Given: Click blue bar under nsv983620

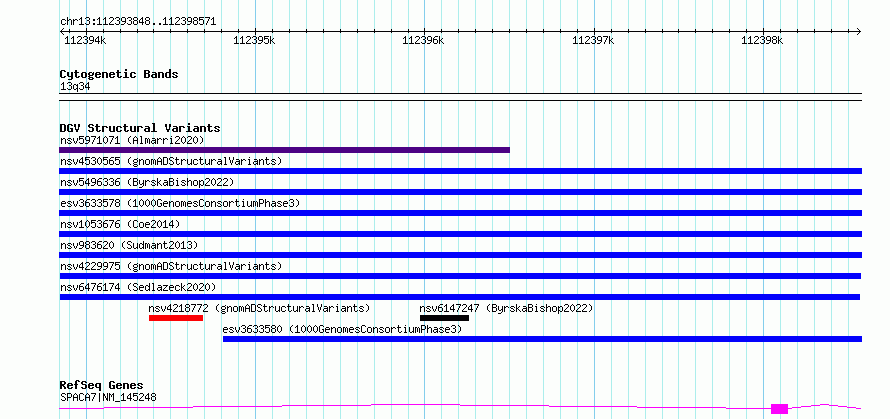Looking at the screenshot, I should pos(460,255).
